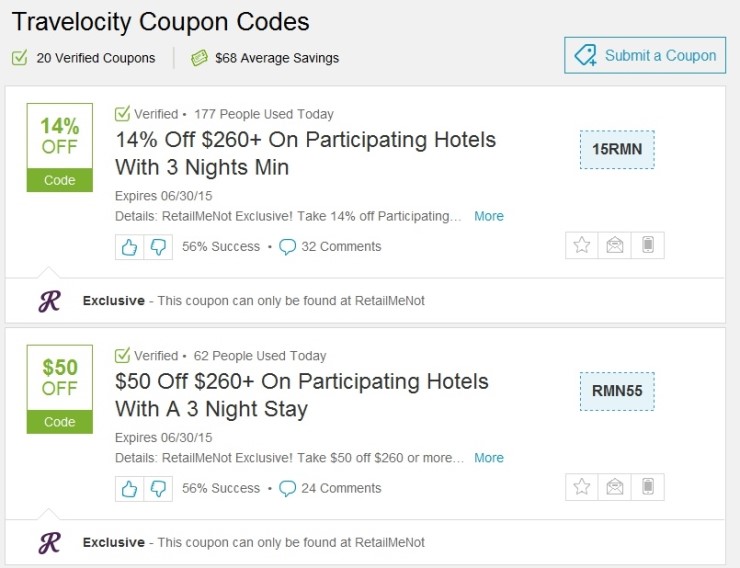This screenshot has height=568, width=740.
Task: Click the $50 OFF Code badge
Action: (59, 388)
